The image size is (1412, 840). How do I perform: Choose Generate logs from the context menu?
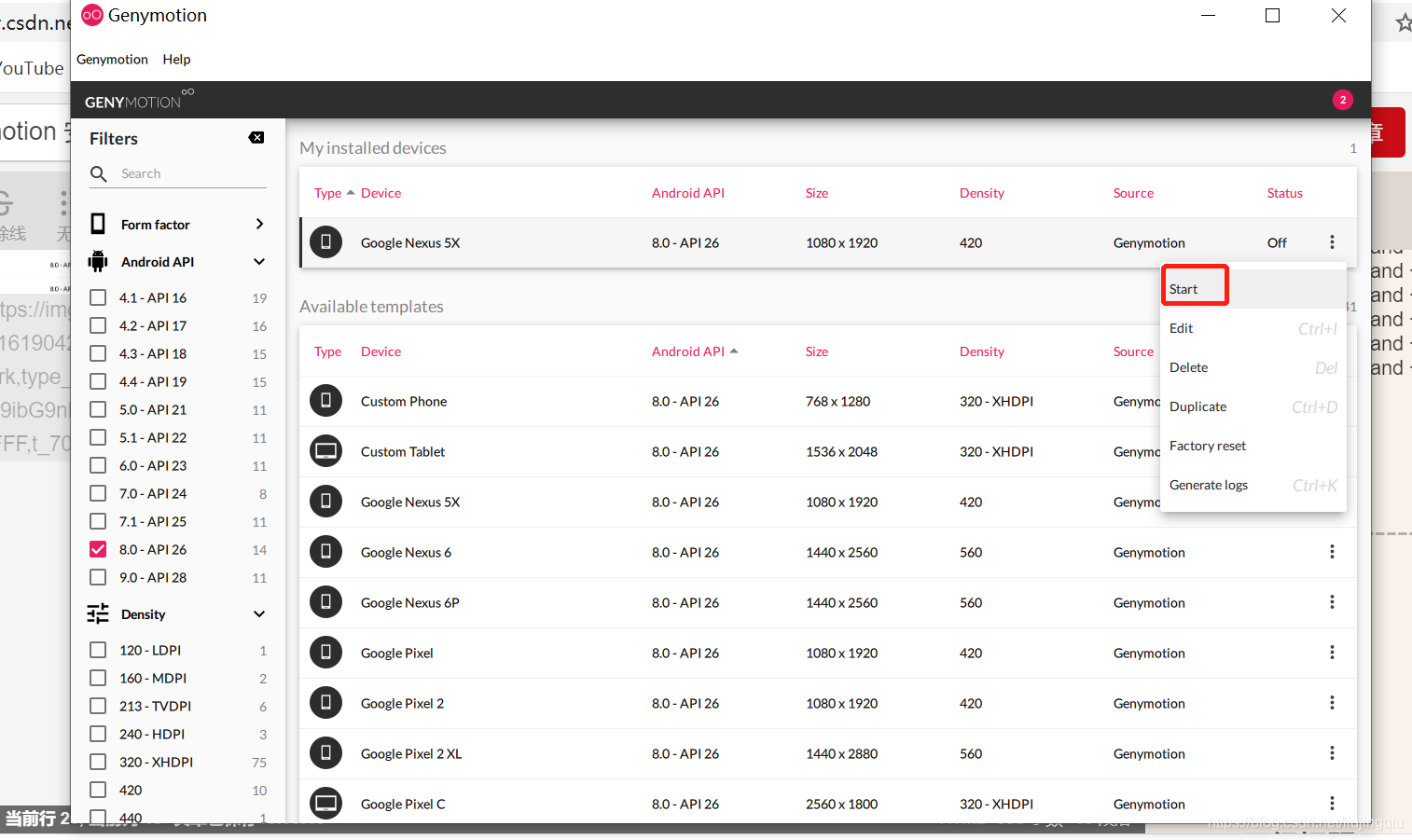pyautogui.click(x=1253, y=485)
